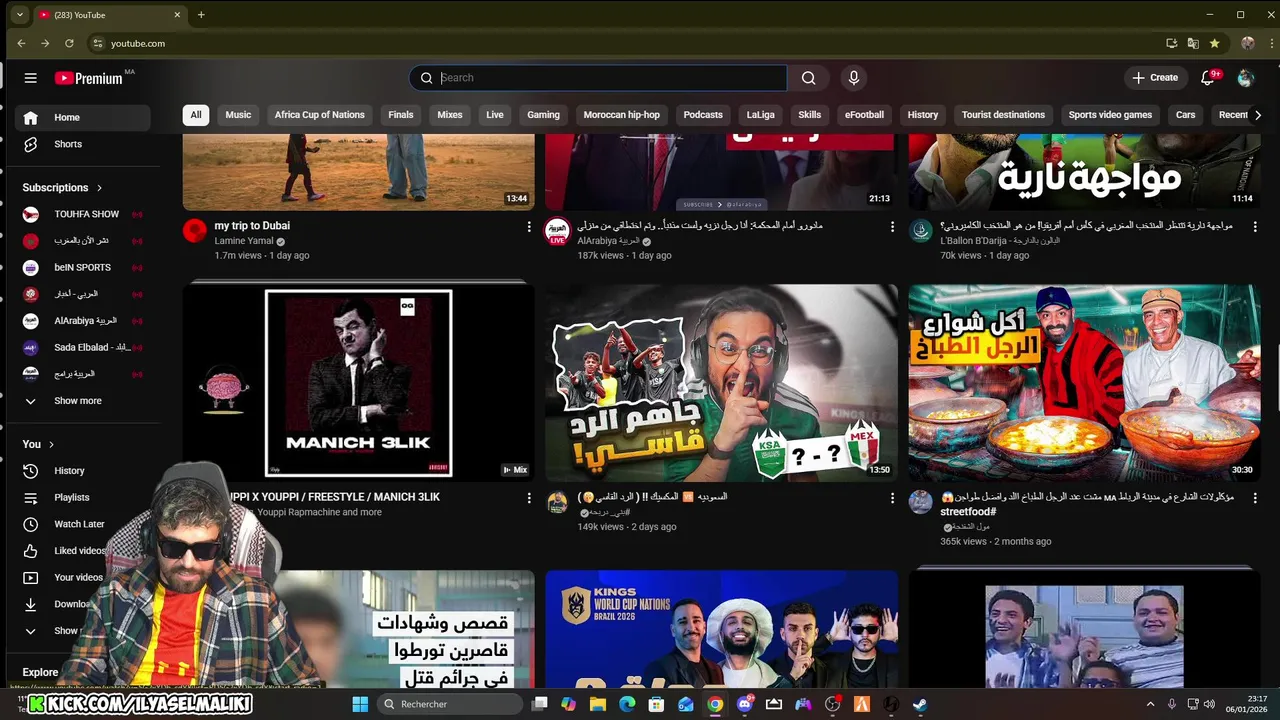The image size is (1280, 720).
Task: Click the KSA vs MEX video thumbnail
Action: tap(721, 383)
